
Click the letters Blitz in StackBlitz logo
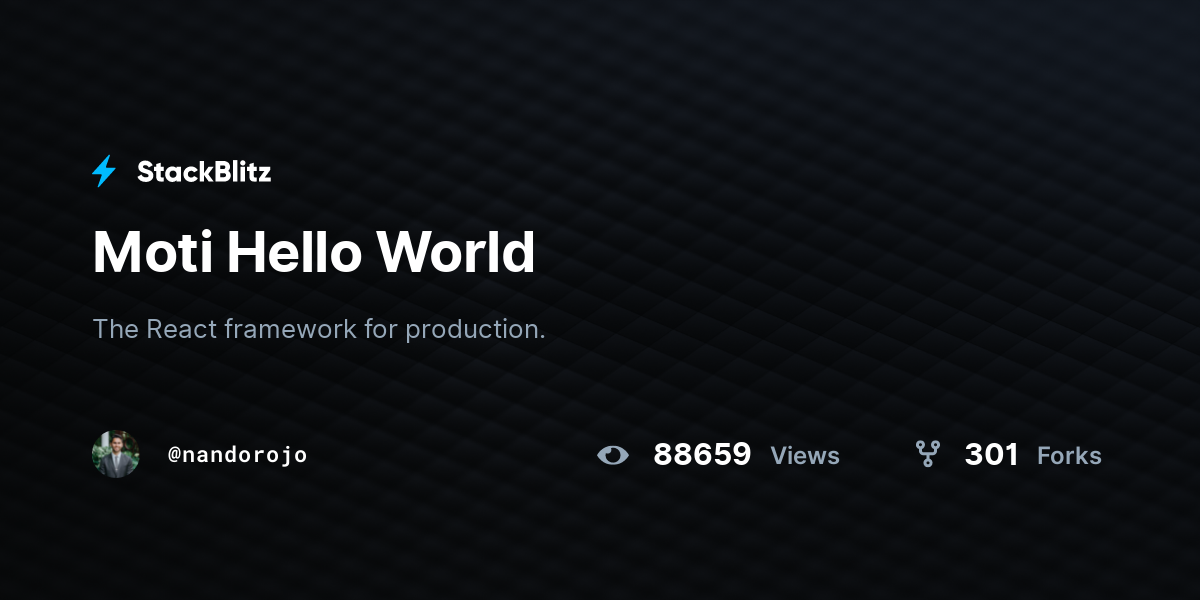[238, 172]
